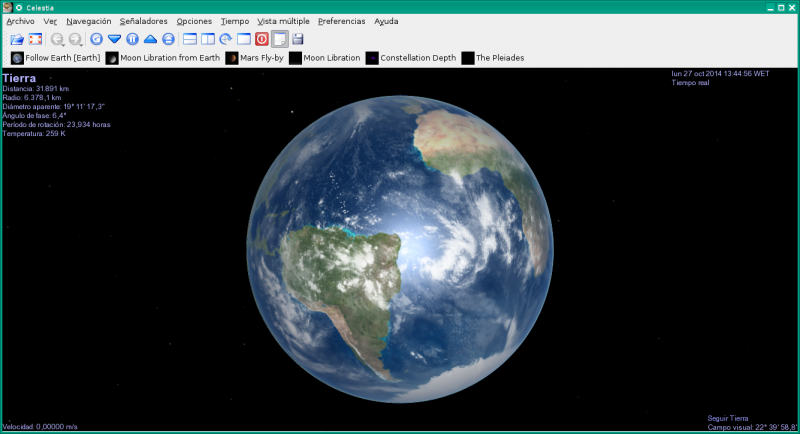Slow down time with down-arrow icon
The width and height of the screenshot is (800, 434).
(x=114, y=39)
